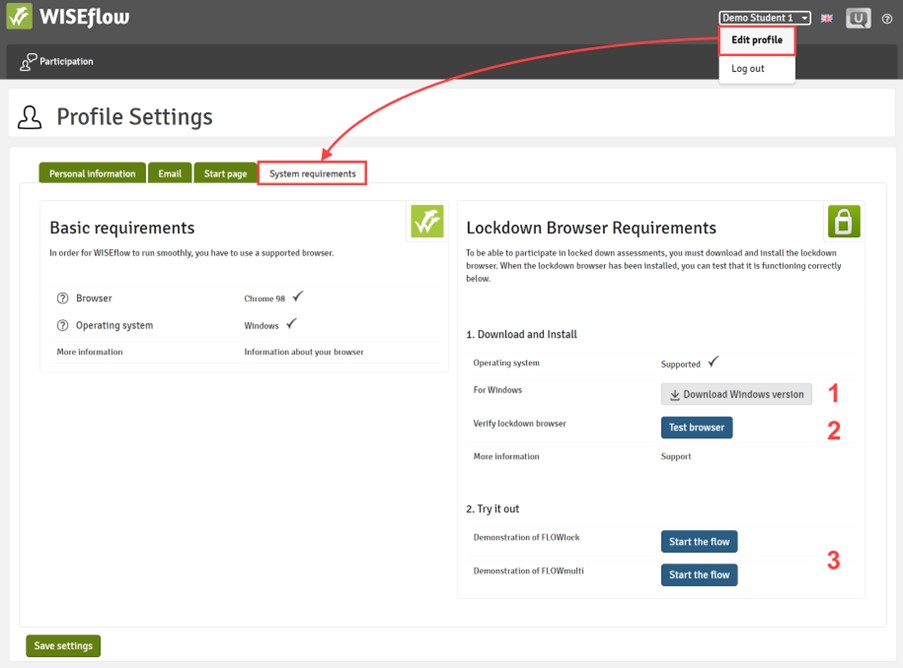Click the green WISEflow Basic requirements icon
This screenshot has height=668, width=903.
(x=427, y=221)
